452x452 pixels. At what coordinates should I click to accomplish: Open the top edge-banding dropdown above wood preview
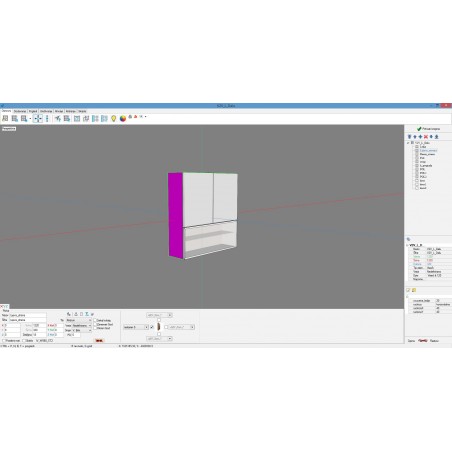point(159,315)
